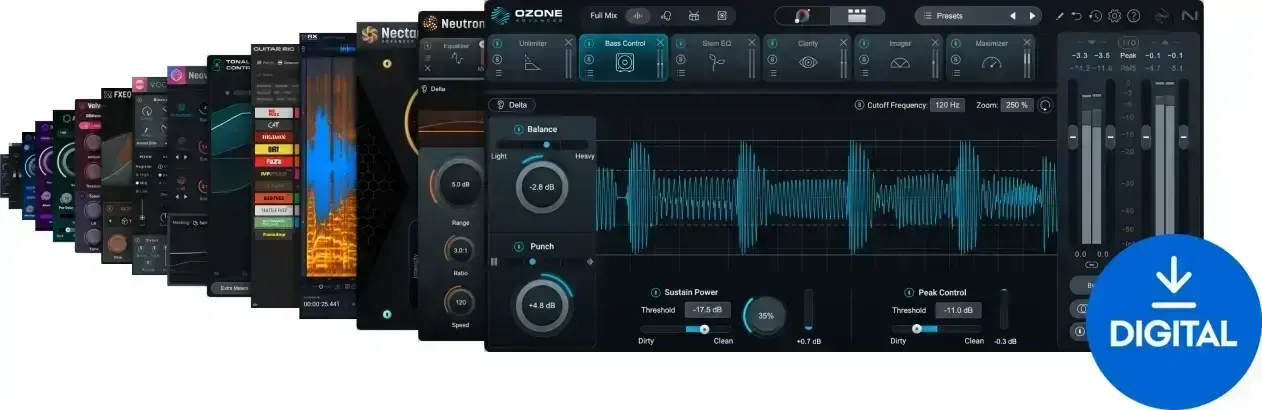Open the Stem EQ module
Screen dimensions: 1262x410
tap(715, 58)
